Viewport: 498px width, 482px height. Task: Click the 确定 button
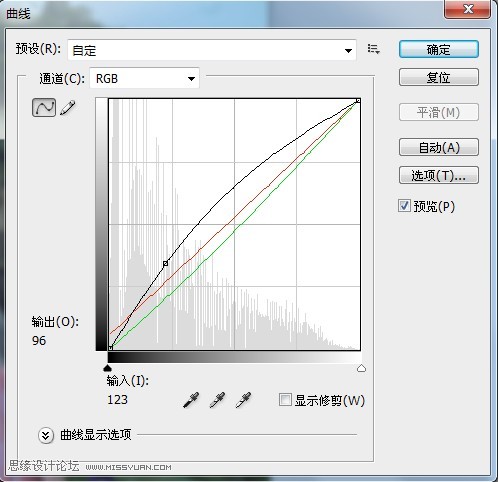(x=439, y=49)
